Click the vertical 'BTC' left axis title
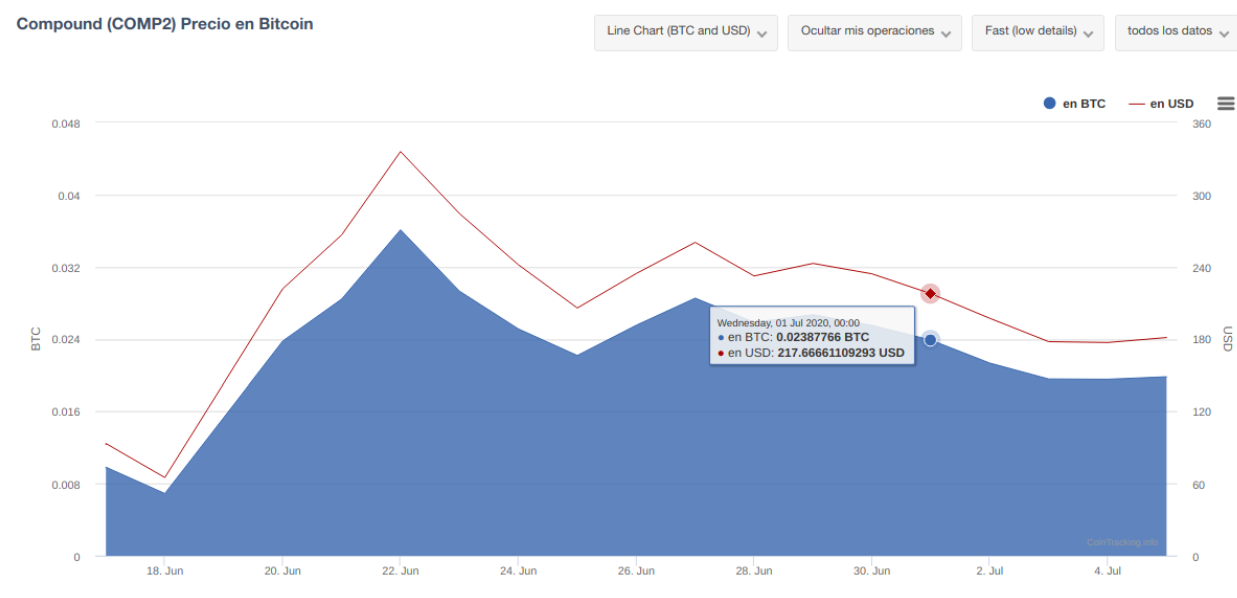 36,339
